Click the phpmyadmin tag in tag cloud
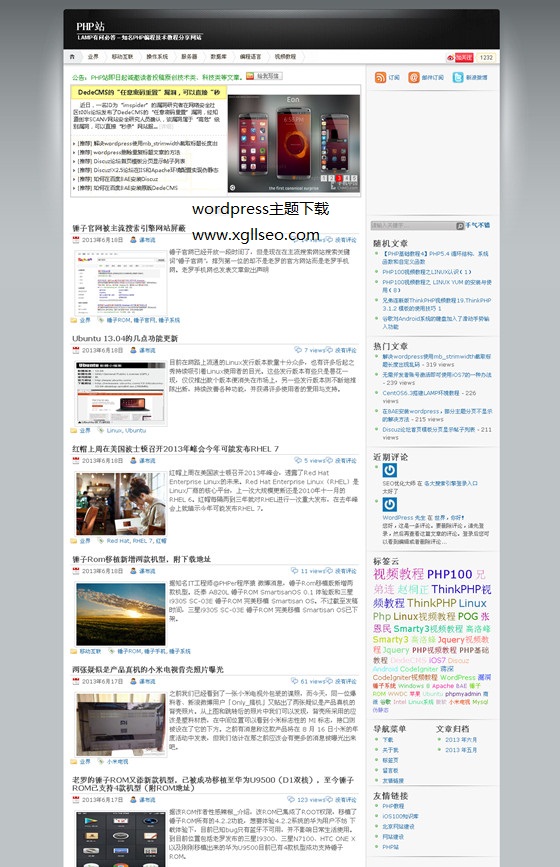560x867 pixels. (463, 693)
